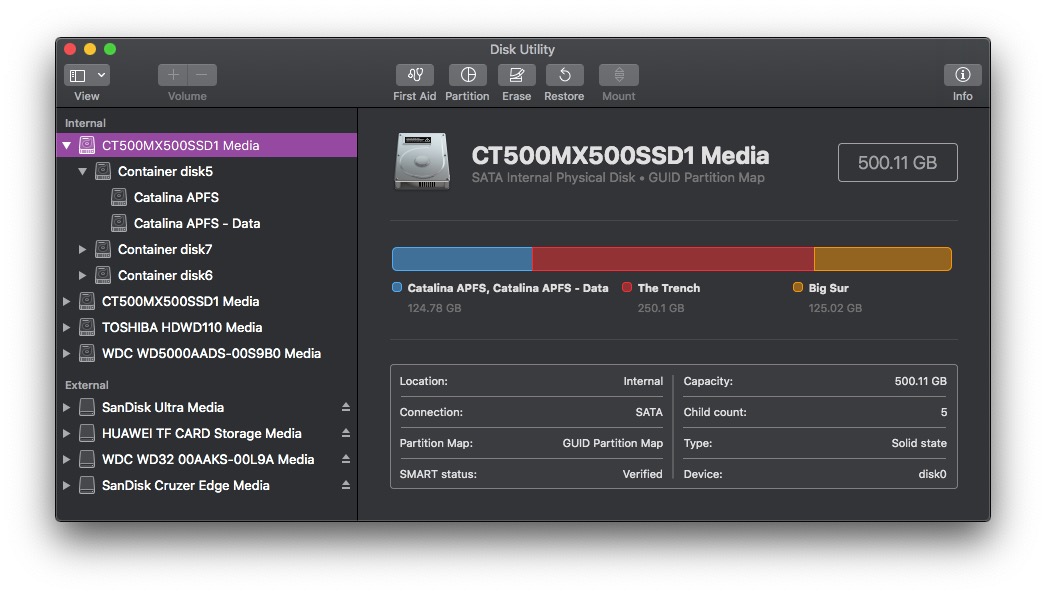Click the add Volume plus button
This screenshot has width=1046, height=595.
coord(173,75)
